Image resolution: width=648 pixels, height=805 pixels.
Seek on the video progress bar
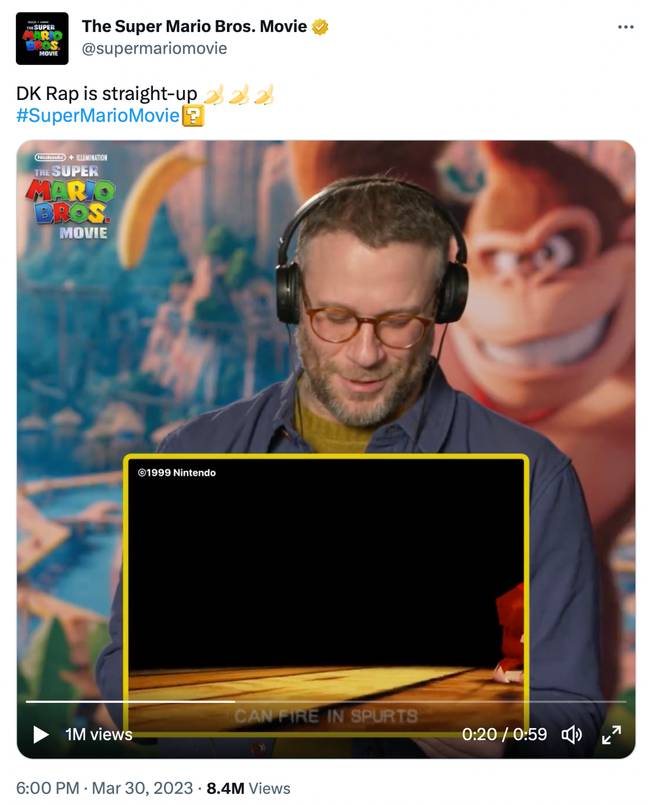[326, 701]
